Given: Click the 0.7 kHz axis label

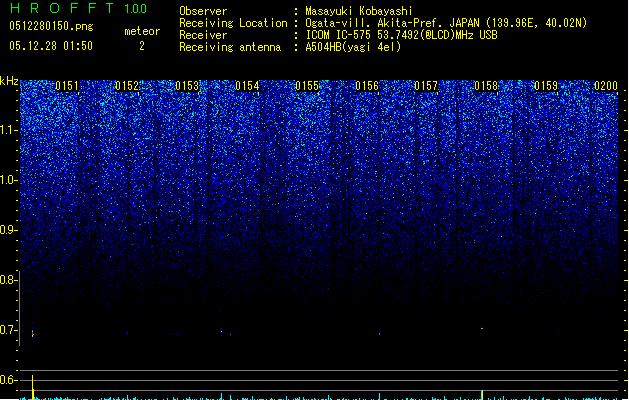Looking at the screenshot, I should (9, 330).
